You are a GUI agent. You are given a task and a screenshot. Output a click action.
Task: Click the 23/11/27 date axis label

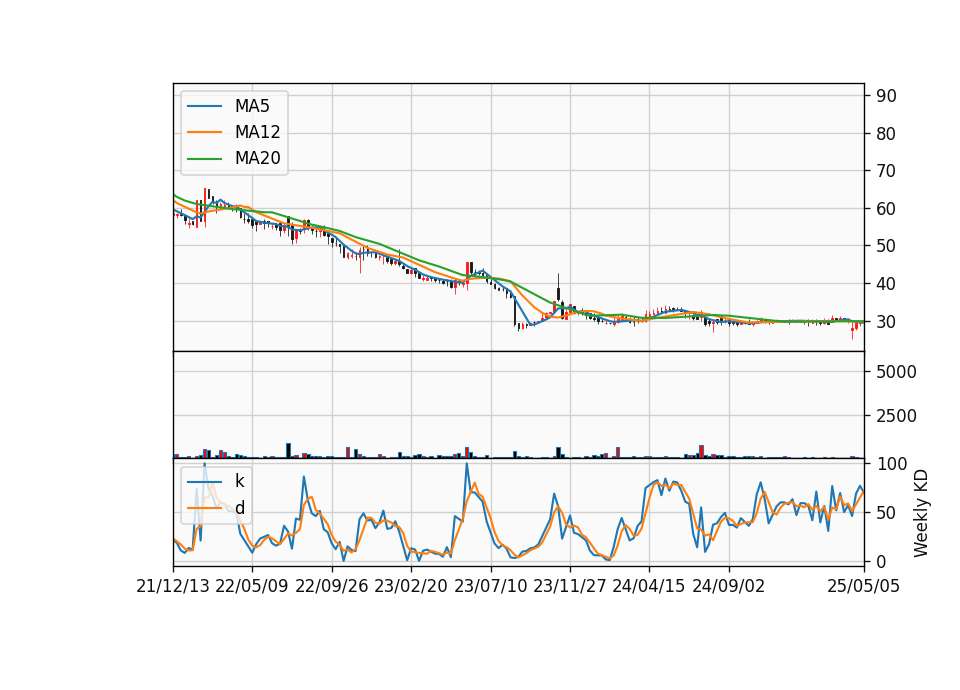click(569, 586)
